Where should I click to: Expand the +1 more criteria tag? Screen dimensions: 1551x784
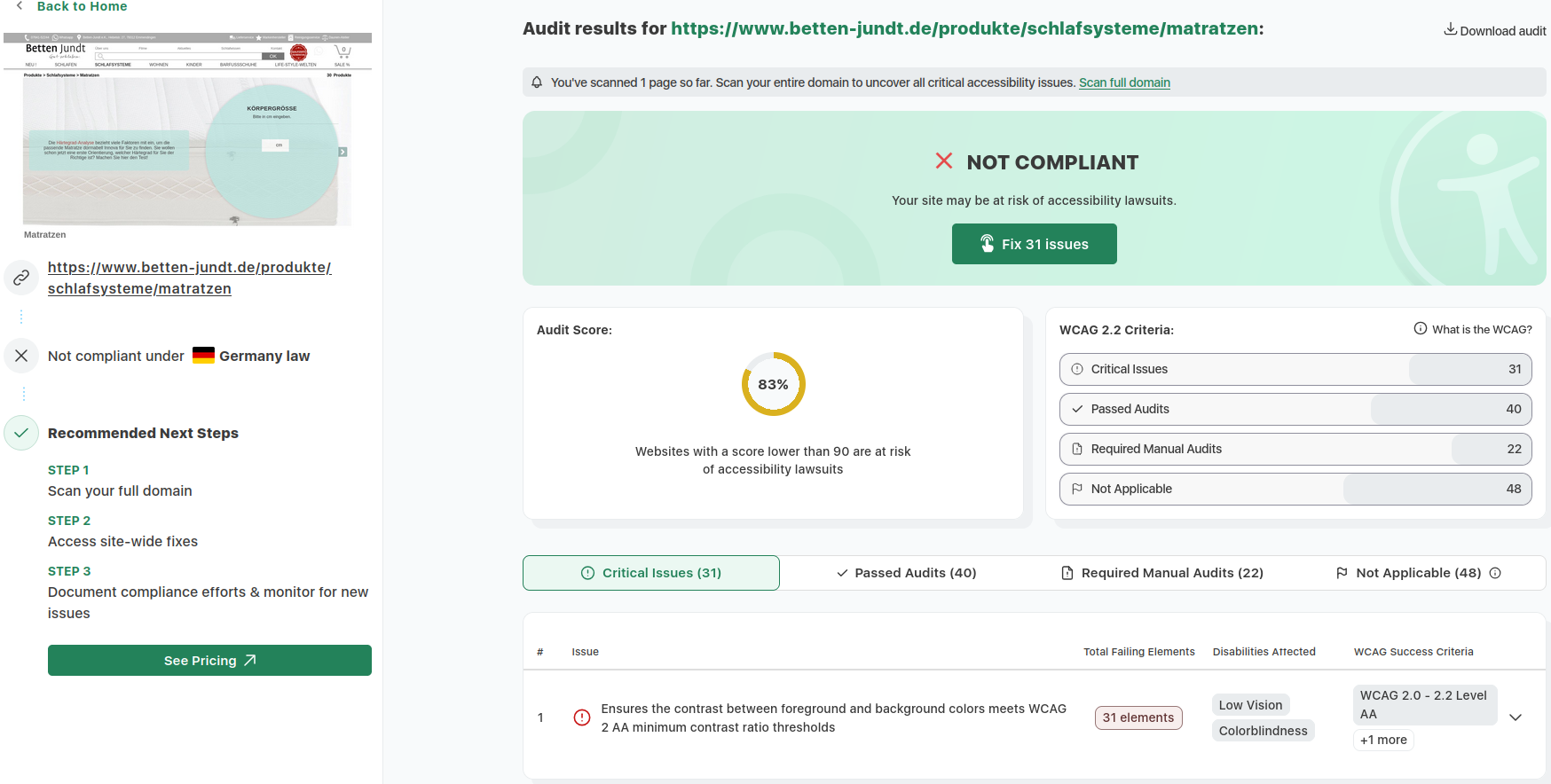[1383, 741]
